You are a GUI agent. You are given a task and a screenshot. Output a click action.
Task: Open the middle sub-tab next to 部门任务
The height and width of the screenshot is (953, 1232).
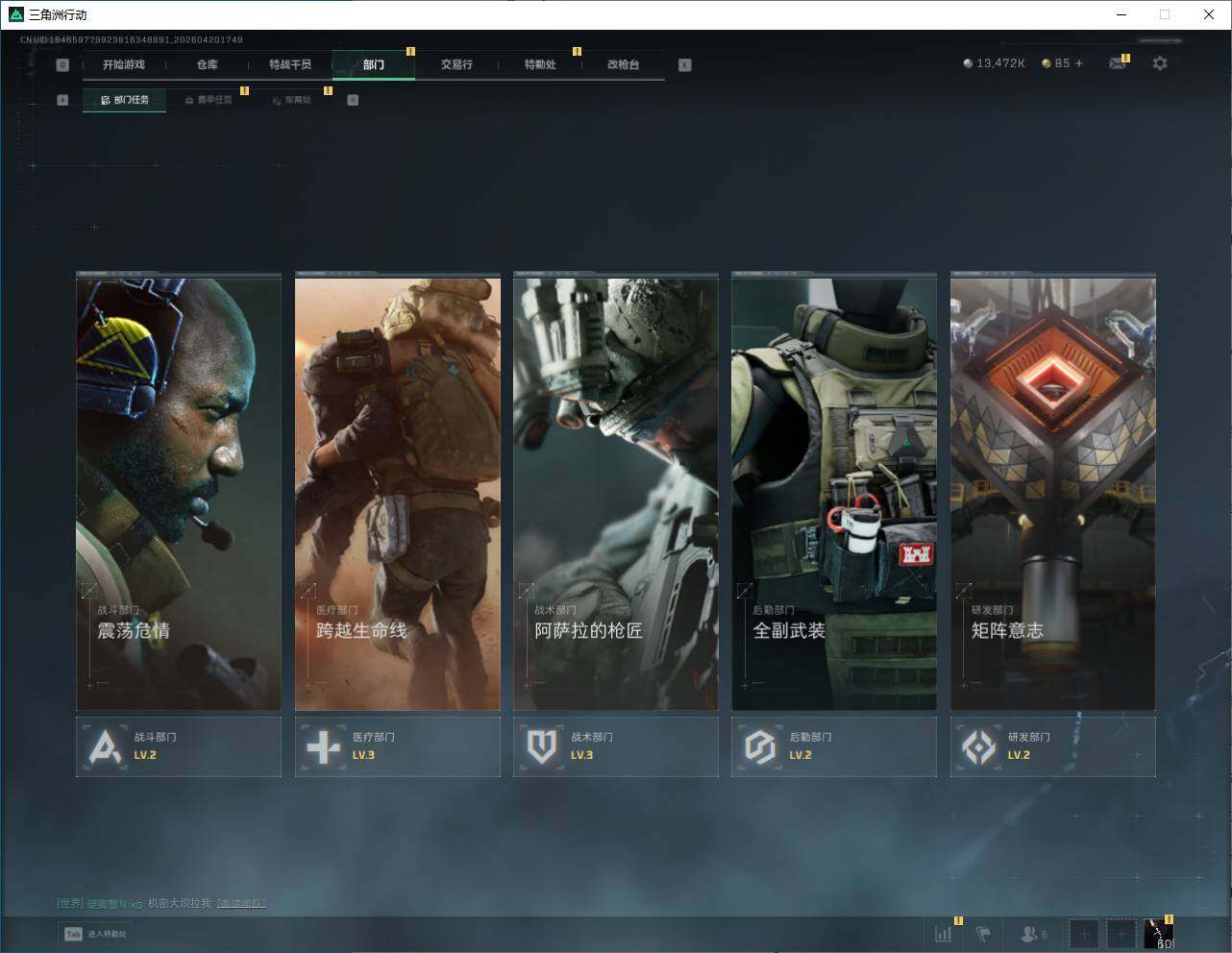point(209,100)
